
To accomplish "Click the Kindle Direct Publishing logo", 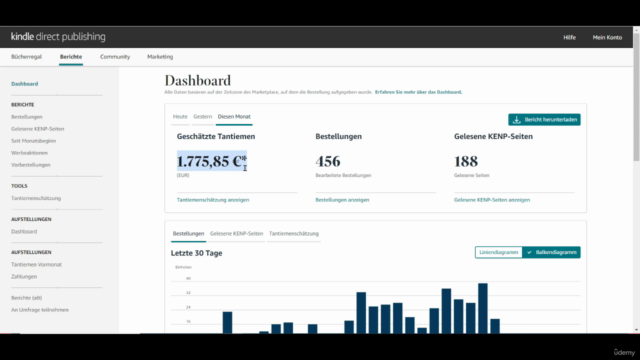I will [x=58, y=37].
